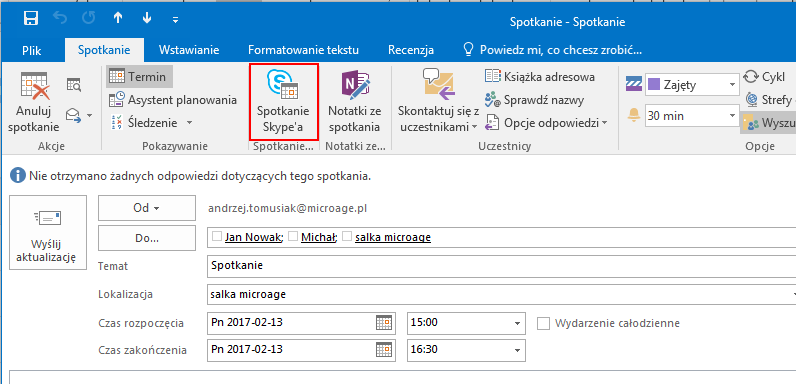The image size is (796, 384).
Task: Switch to the Recenzja tab
Action: coord(411,50)
